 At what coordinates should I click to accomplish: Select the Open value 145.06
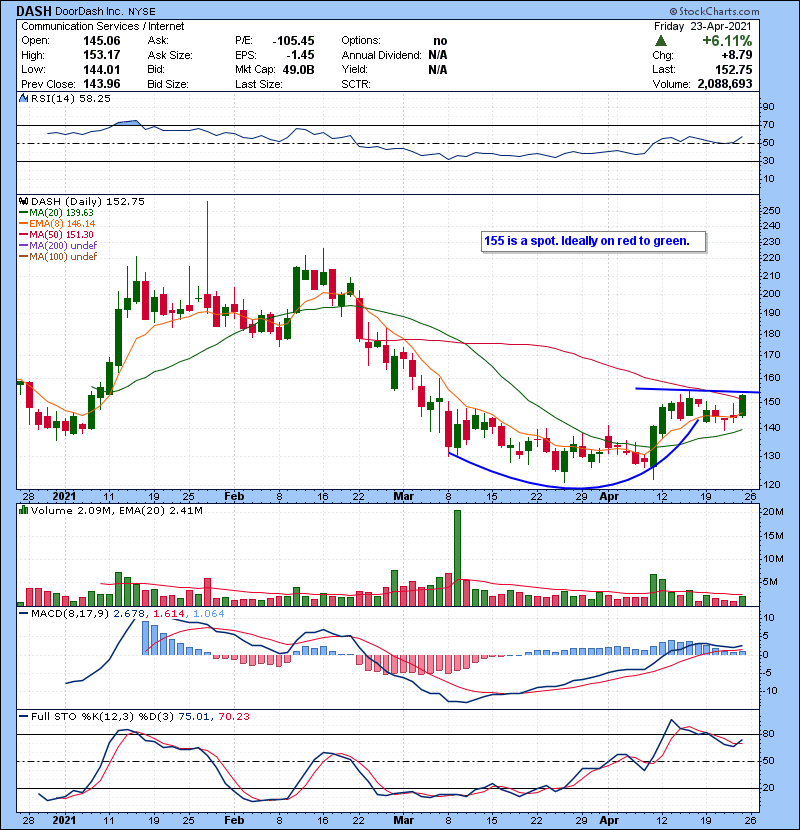click(x=102, y=41)
